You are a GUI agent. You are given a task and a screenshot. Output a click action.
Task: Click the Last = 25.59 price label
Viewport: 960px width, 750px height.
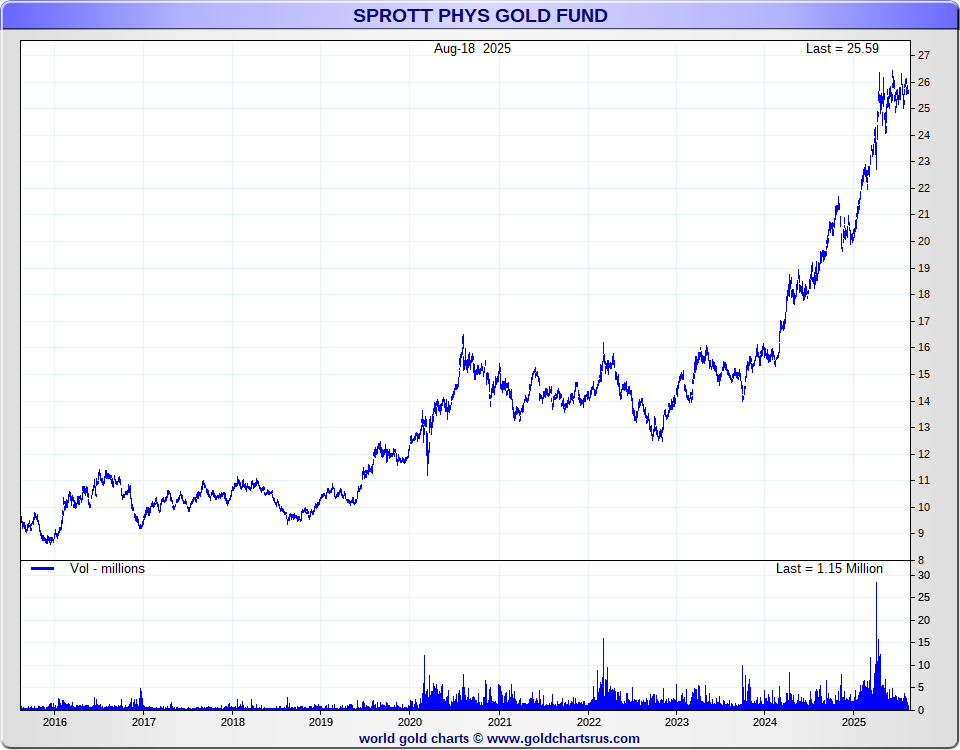point(842,48)
